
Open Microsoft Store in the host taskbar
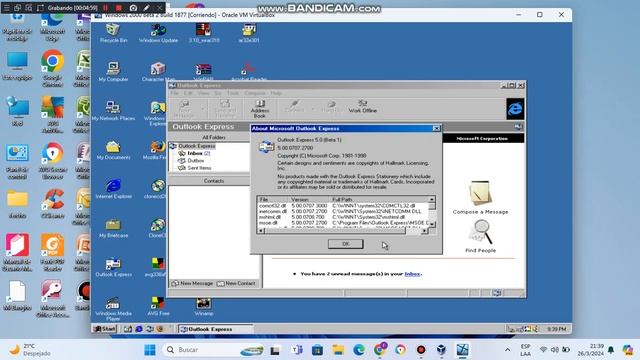(317, 350)
